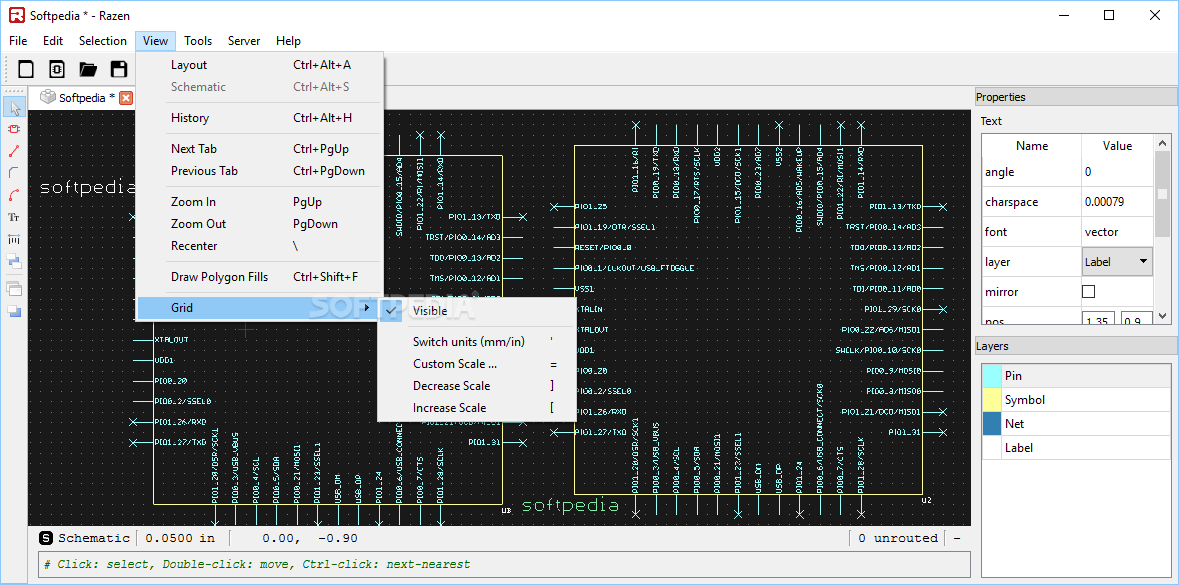Edit the angle value field
Screen dimensions: 1179x585
[1117, 171]
